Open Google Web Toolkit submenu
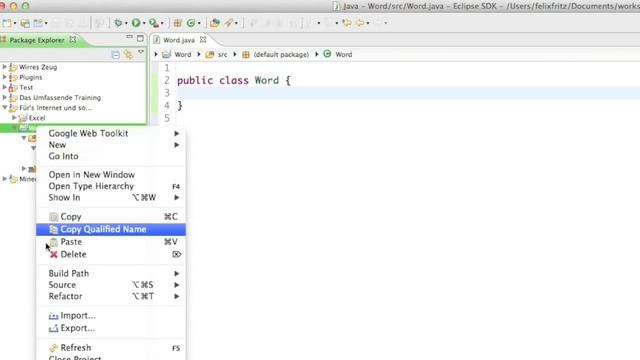 pos(111,133)
